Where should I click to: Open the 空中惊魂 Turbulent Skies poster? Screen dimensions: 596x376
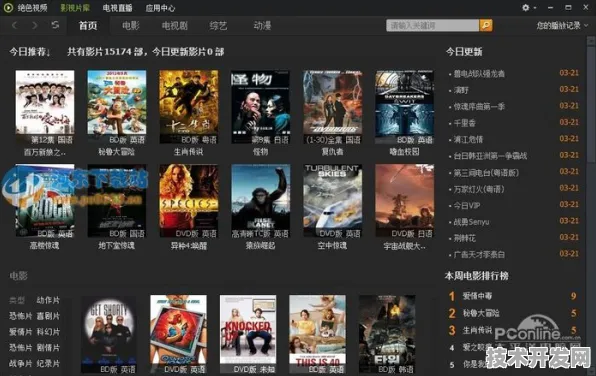[x=332, y=201]
